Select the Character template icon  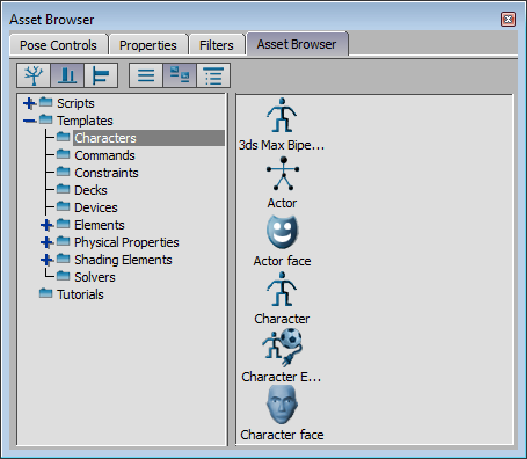(282, 289)
